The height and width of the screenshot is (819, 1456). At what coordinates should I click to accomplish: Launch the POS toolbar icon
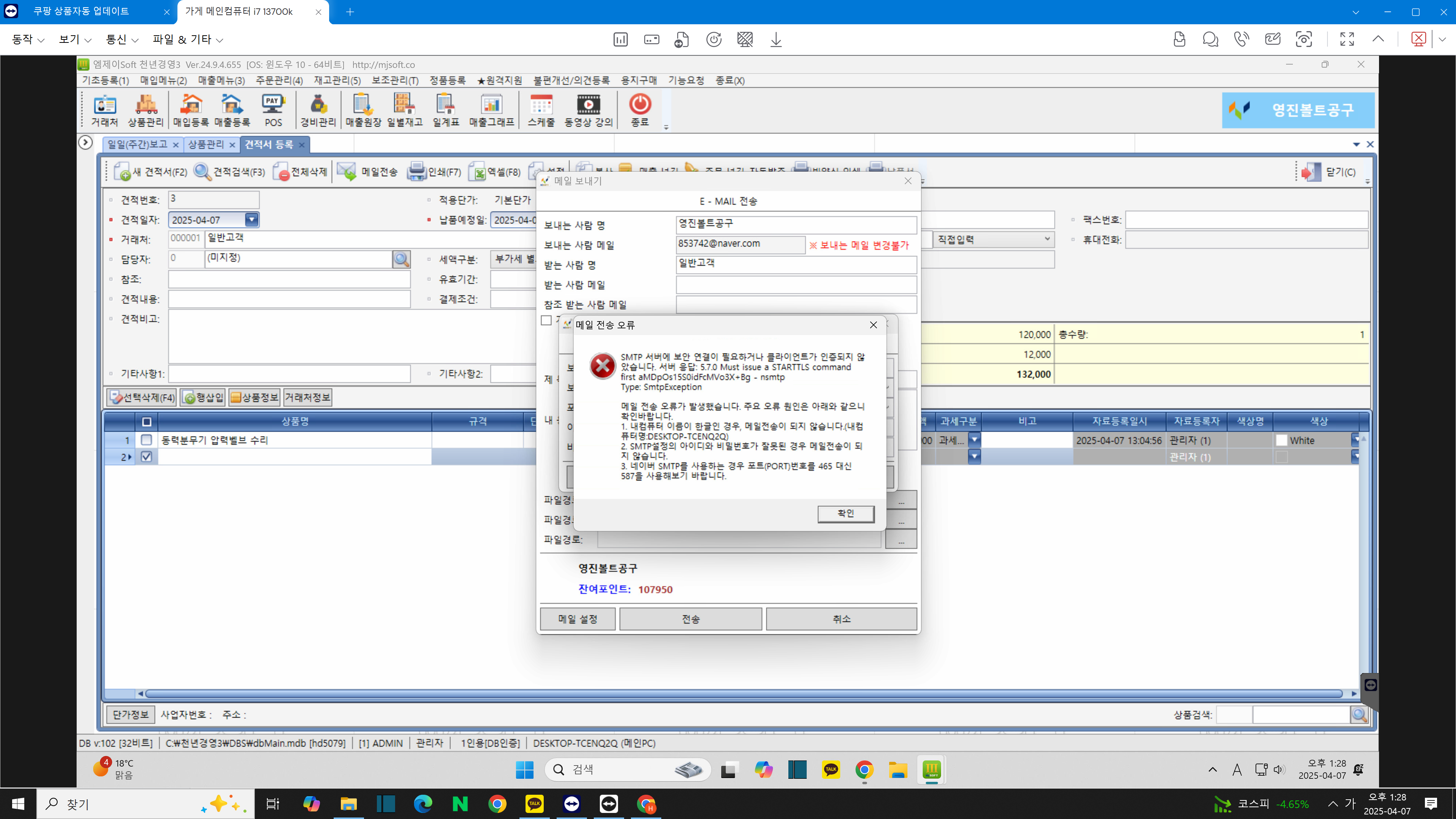pos(273,110)
